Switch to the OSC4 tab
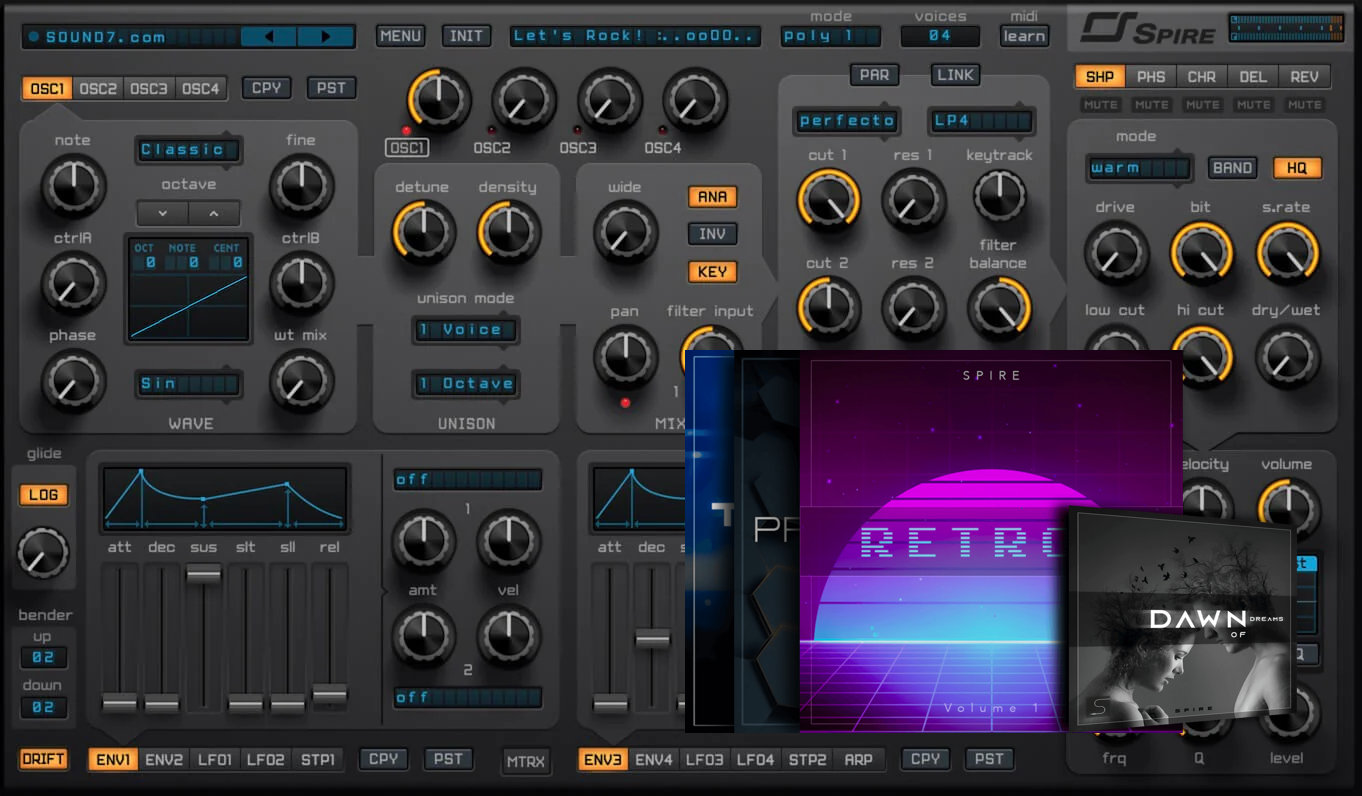1362x796 pixels. pyautogui.click(x=201, y=88)
